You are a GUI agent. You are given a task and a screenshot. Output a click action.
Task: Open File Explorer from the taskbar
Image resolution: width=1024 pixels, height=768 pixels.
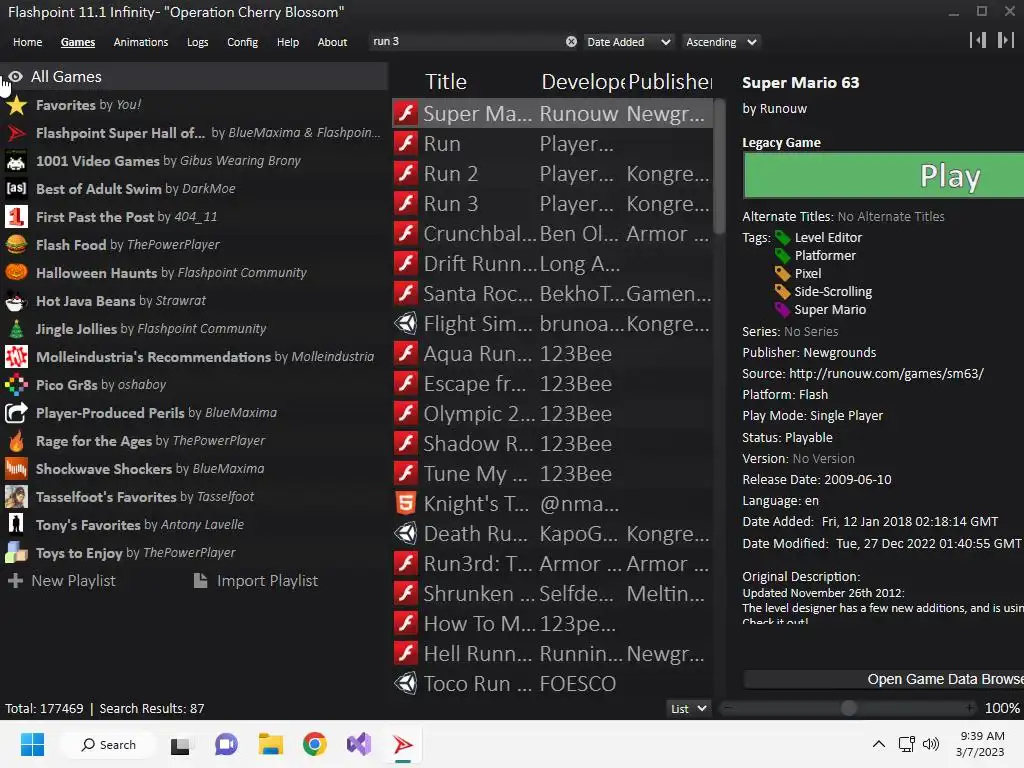pyautogui.click(x=270, y=744)
